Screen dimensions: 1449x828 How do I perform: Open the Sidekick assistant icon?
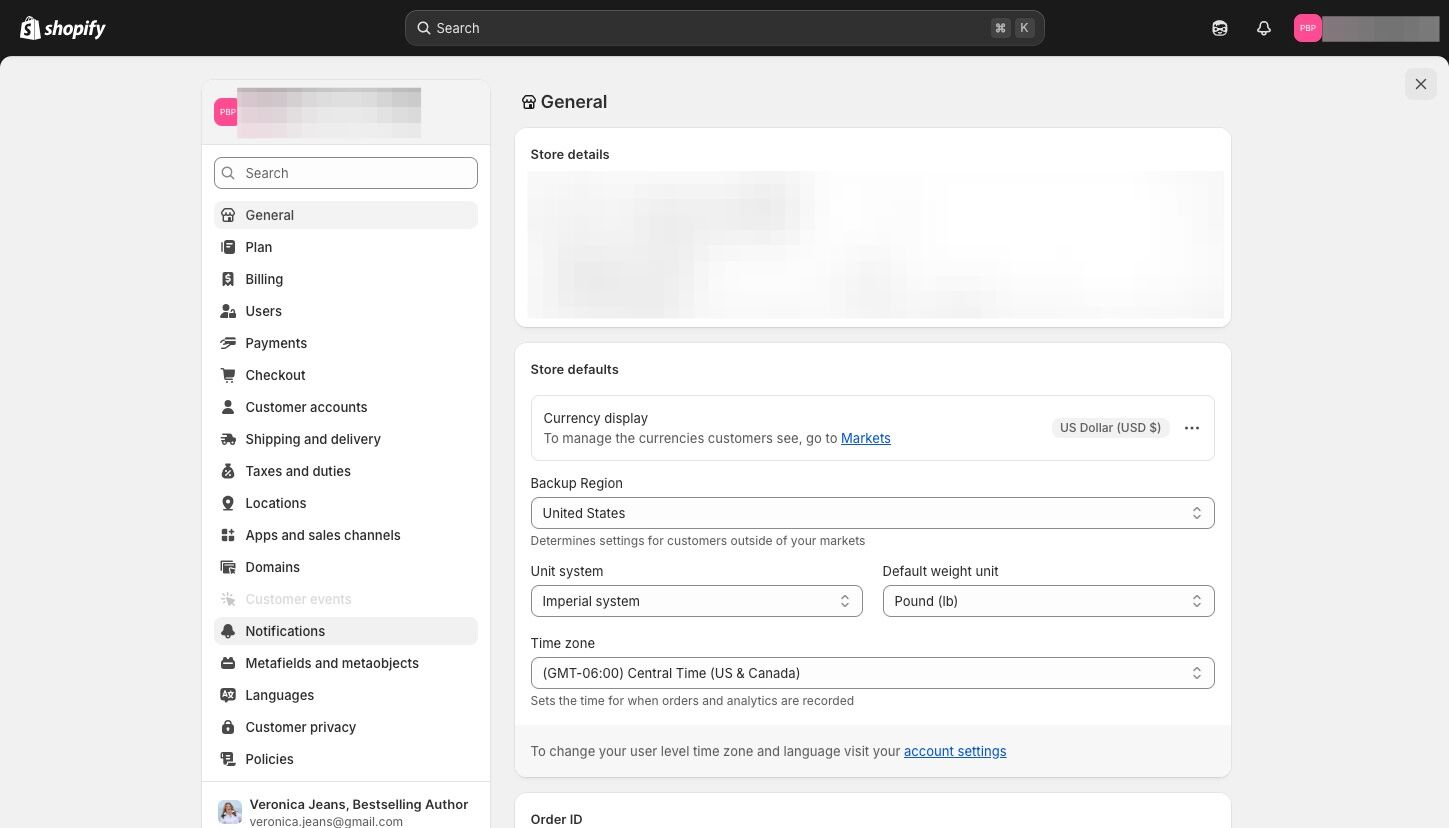1220,28
